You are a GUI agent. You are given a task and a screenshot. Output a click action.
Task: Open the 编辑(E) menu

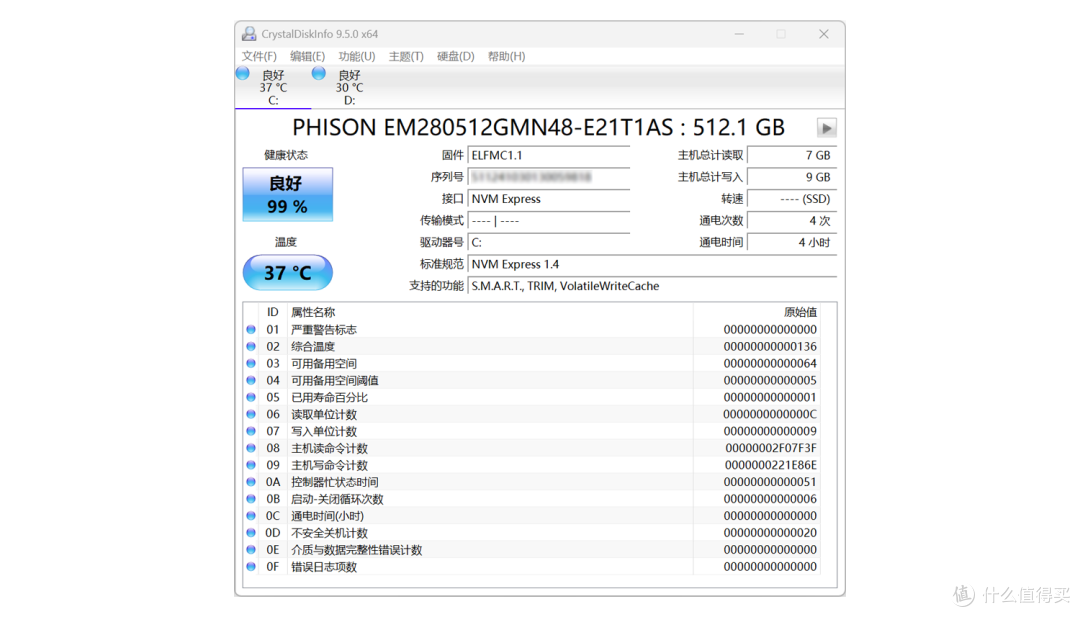[x=307, y=56]
